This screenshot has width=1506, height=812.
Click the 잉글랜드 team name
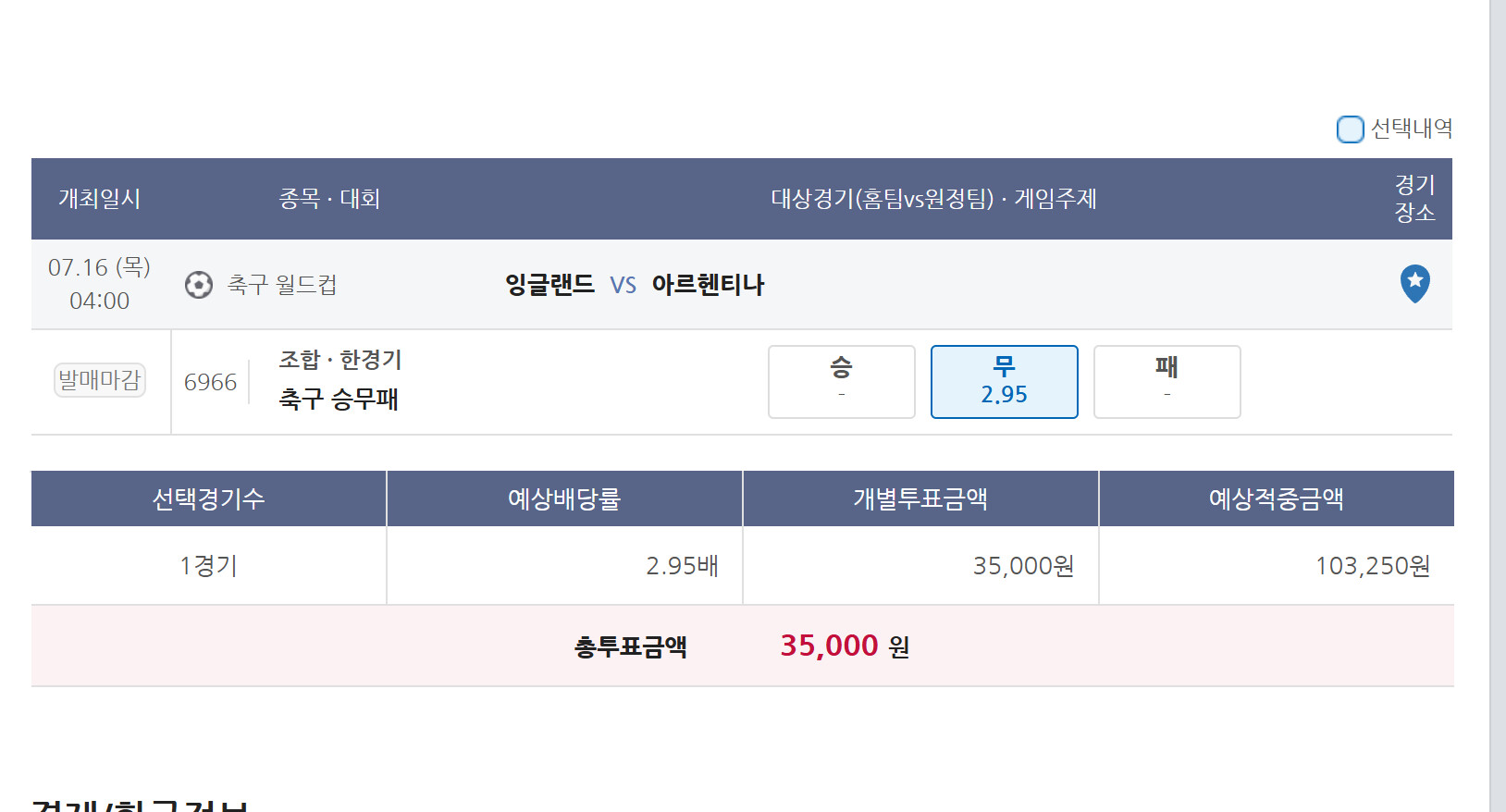tap(549, 285)
